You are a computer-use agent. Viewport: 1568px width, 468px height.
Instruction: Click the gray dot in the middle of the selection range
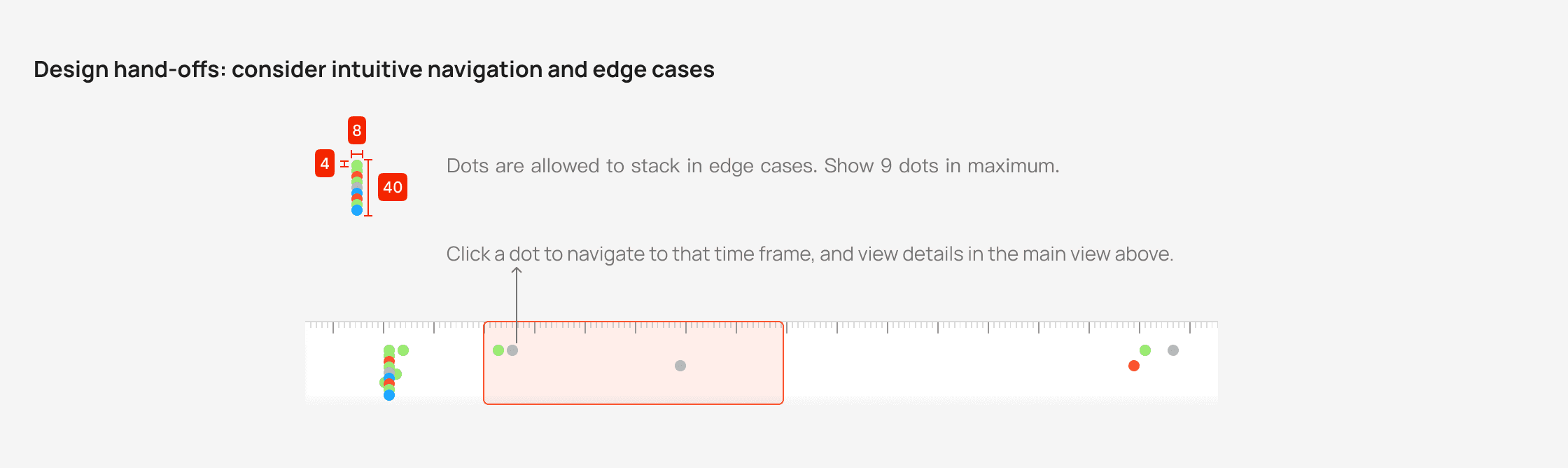(680, 366)
